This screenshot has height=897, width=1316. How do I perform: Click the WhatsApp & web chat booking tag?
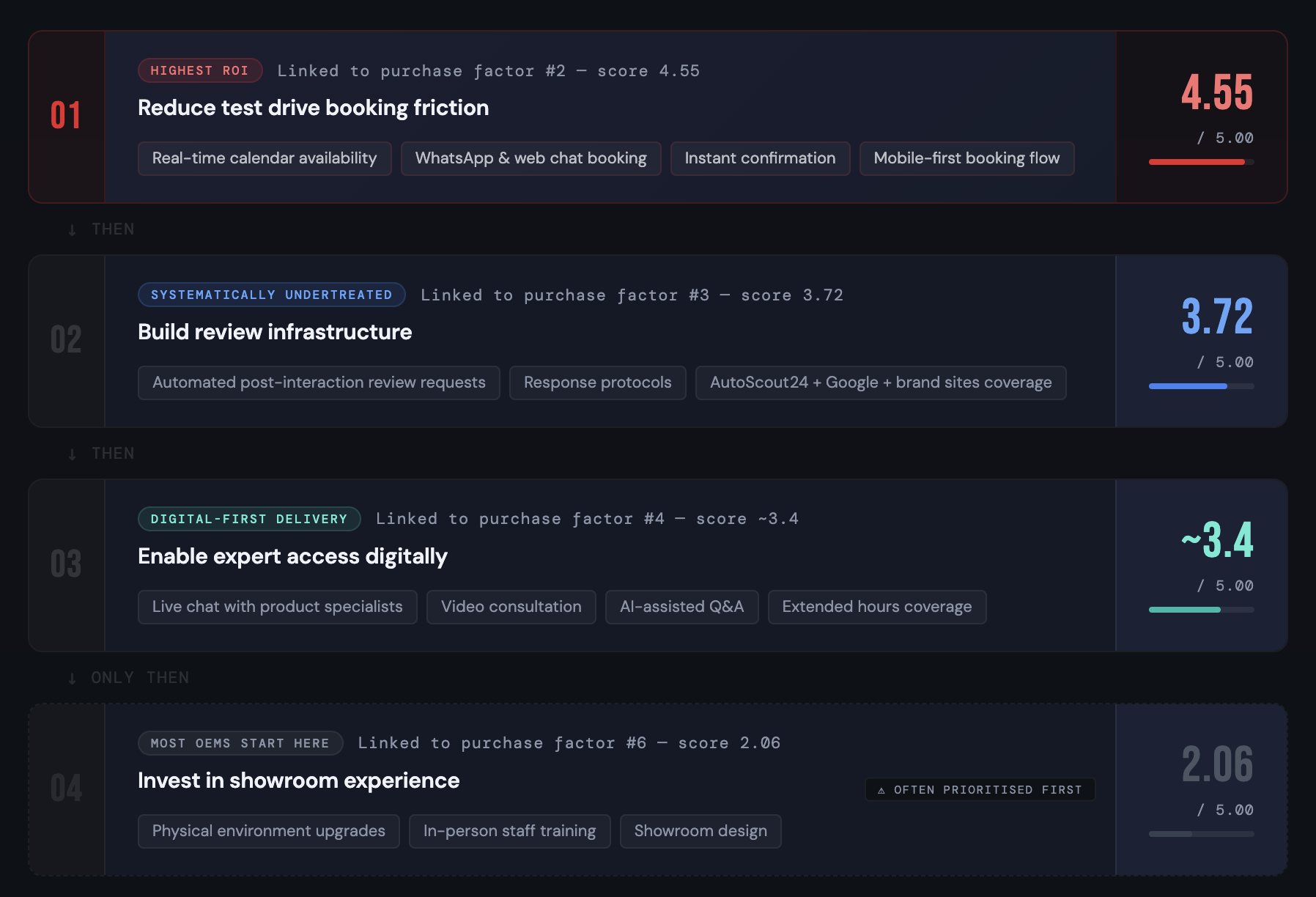531,158
